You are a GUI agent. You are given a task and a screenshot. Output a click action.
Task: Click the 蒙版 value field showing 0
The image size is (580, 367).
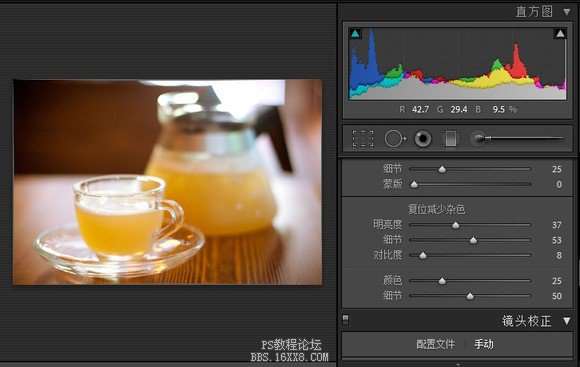(559, 184)
